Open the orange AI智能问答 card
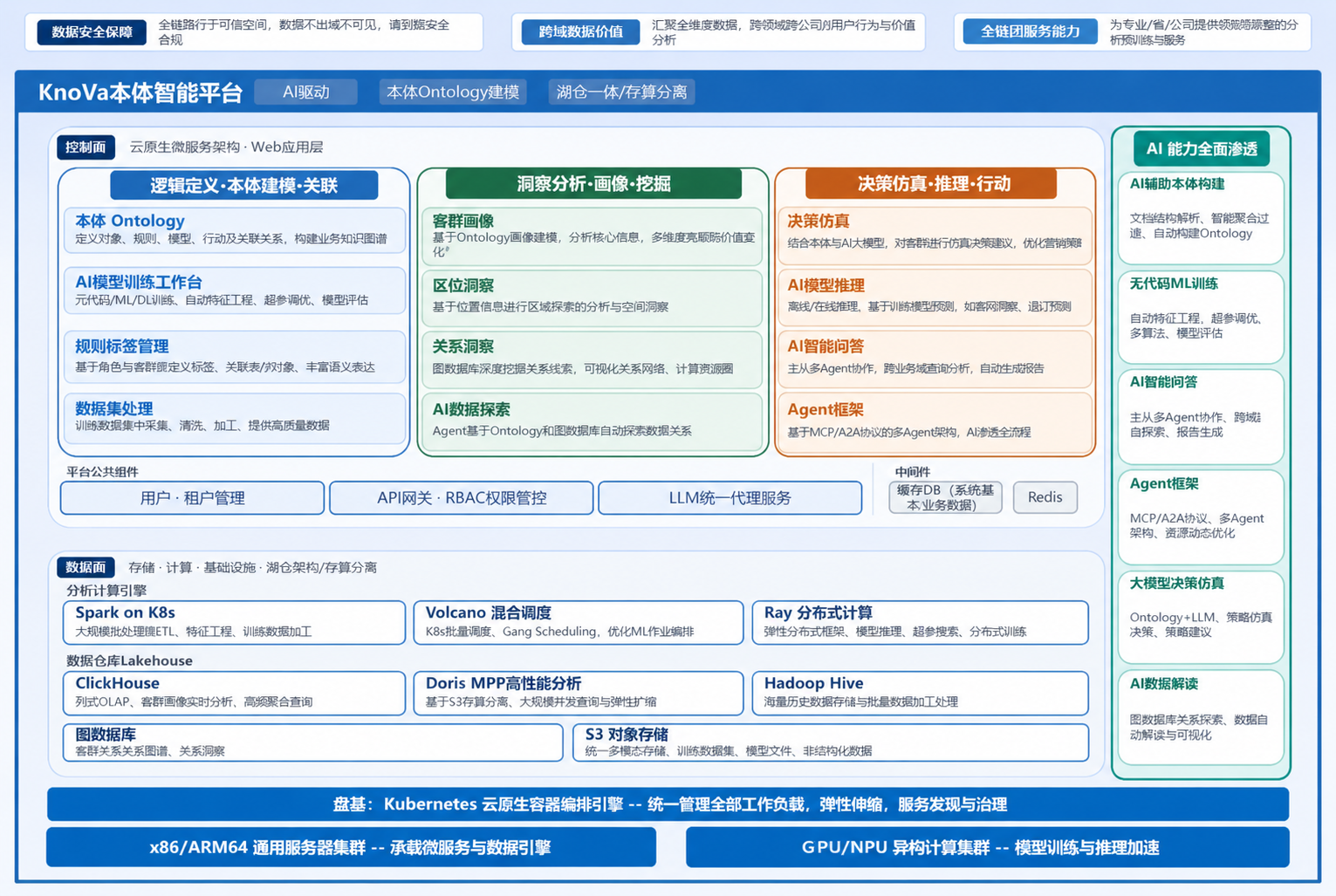The width and height of the screenshot is (1336, 896). [935, 359]
